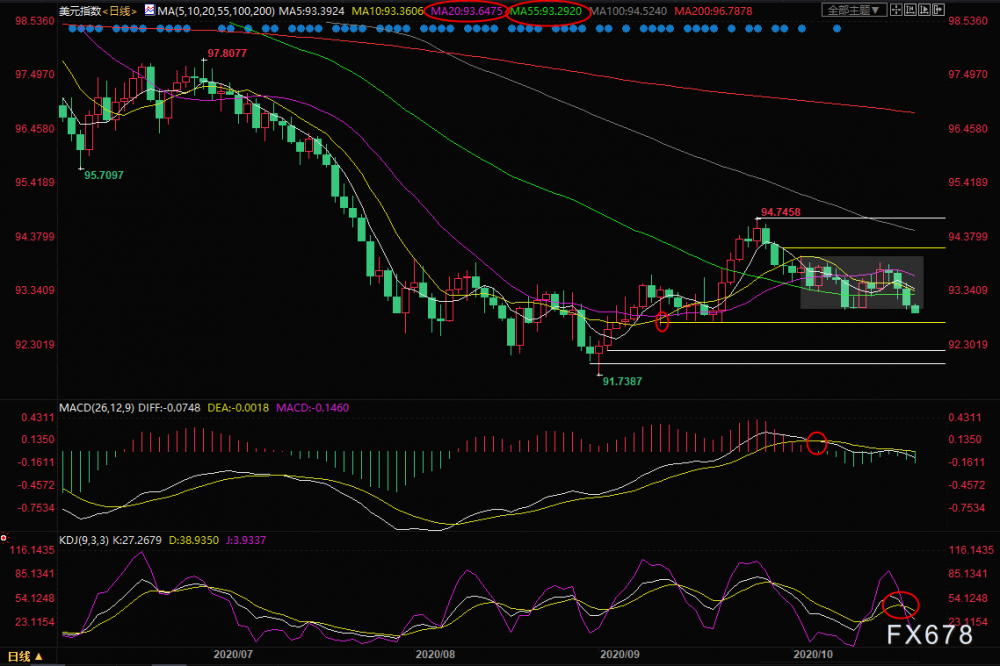Screen dimensions: 1000x666
Task: Click the range playback icon with arrow
Action: click(924, 10)
